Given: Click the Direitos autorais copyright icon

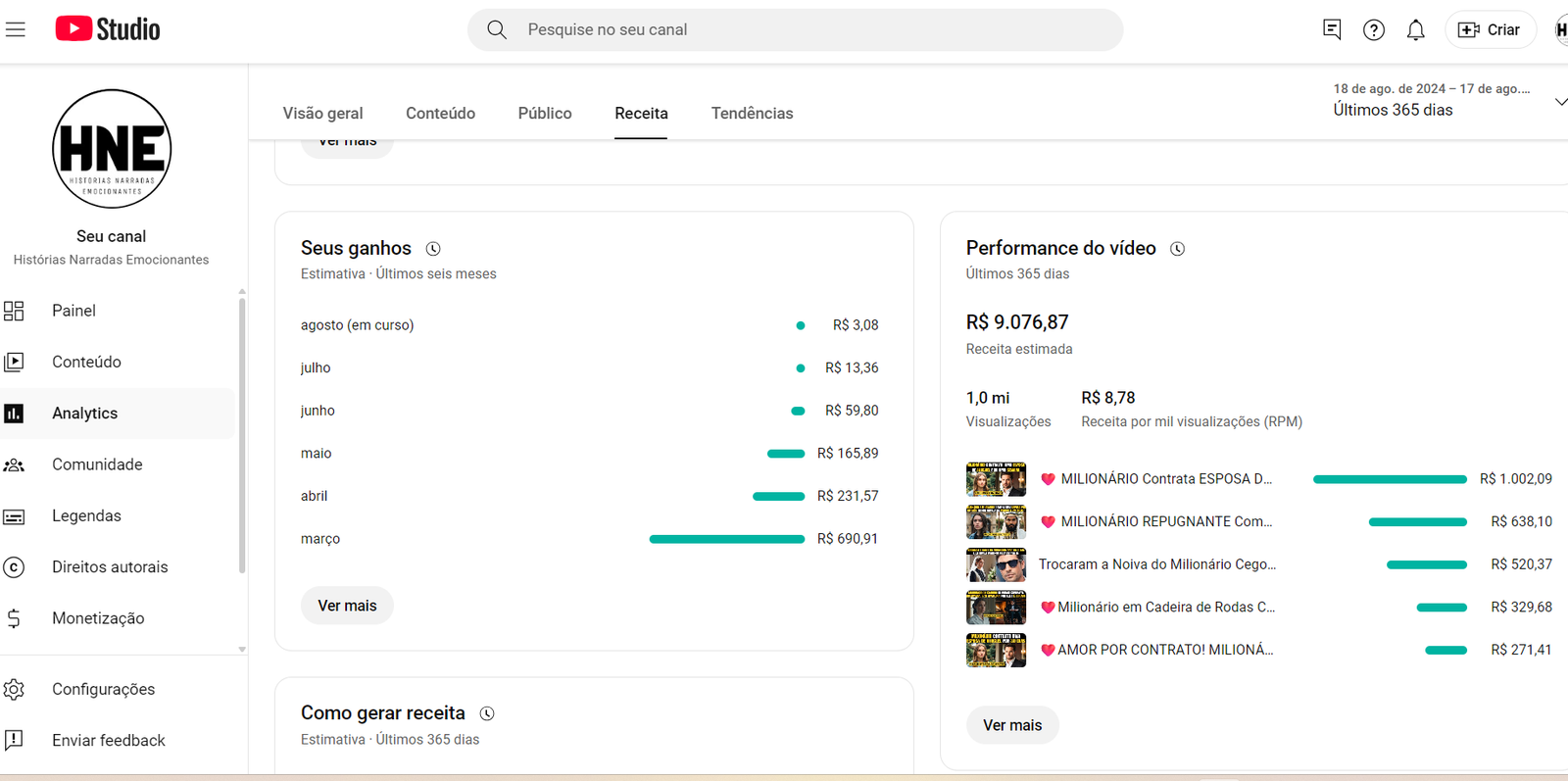Looking at the screenshot, I should pos(14,567).
